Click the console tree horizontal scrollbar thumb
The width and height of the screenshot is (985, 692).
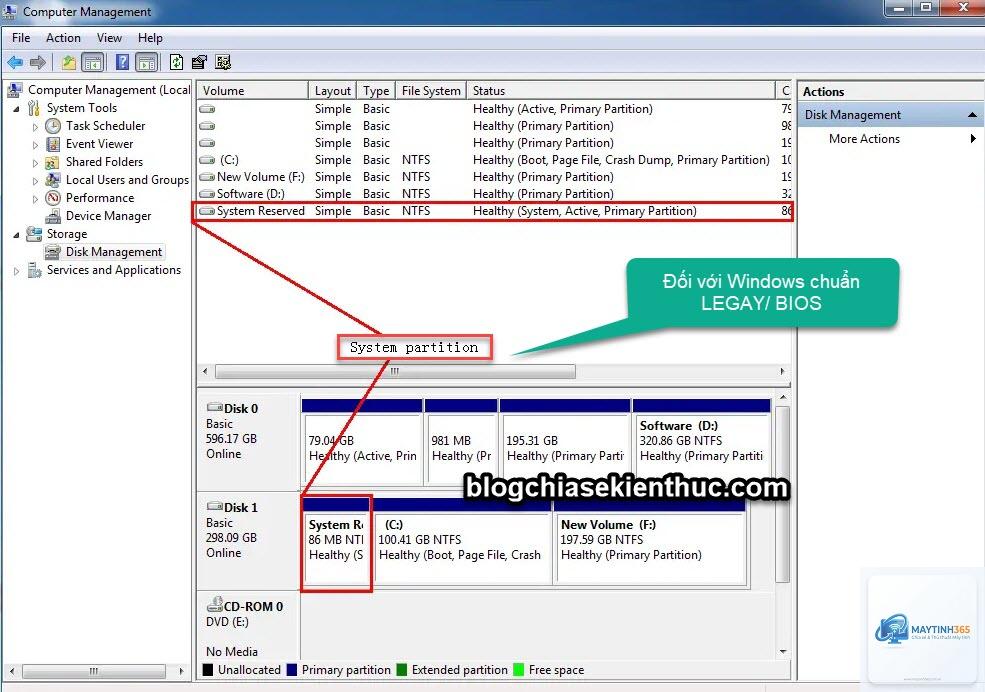tap(94, 671)
